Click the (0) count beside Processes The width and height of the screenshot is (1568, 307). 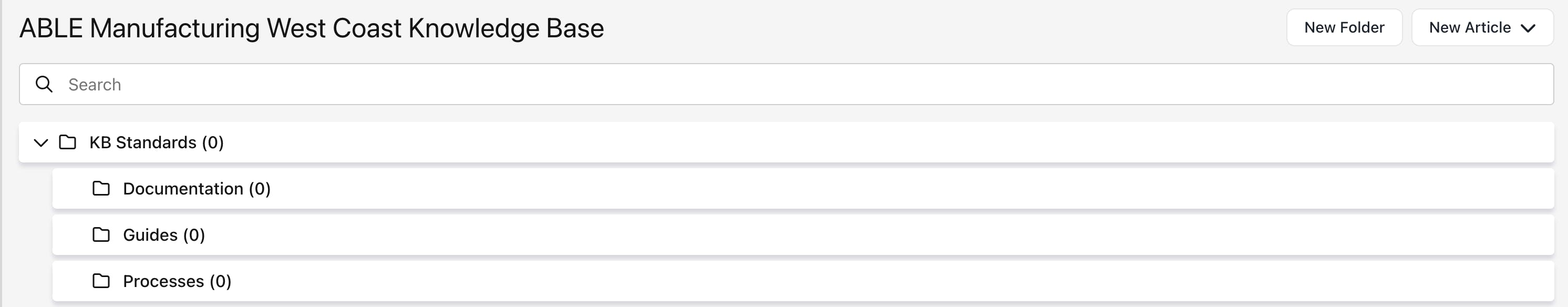[220, 281]
